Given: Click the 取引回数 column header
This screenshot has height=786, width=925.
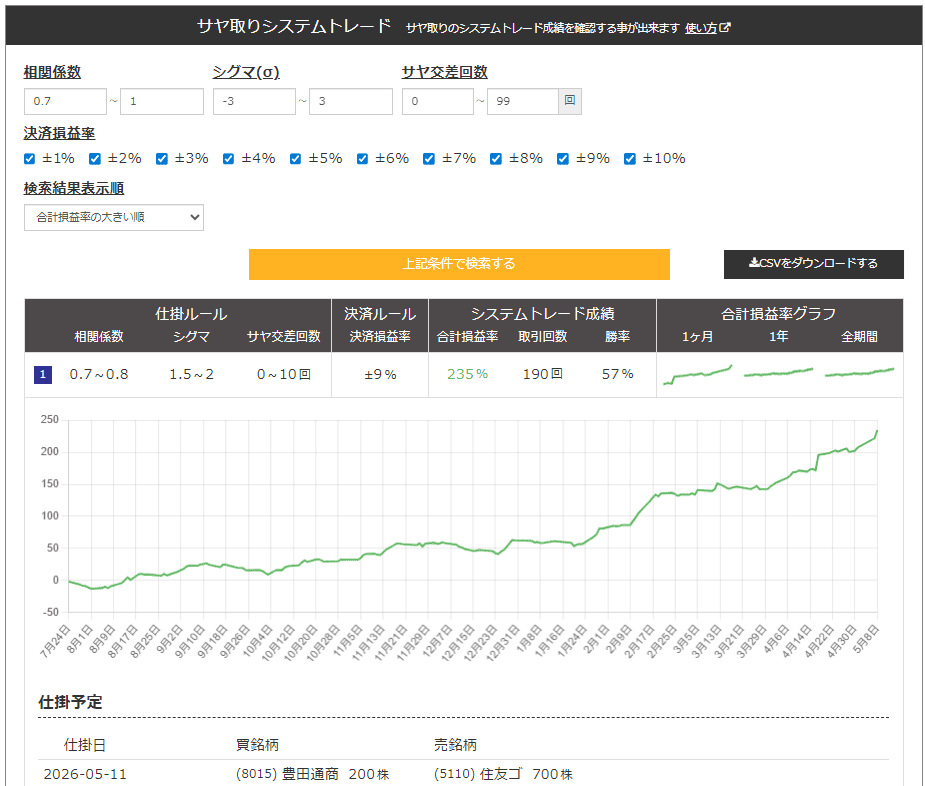Looking at the screenshot, I should tap(542, 337).
